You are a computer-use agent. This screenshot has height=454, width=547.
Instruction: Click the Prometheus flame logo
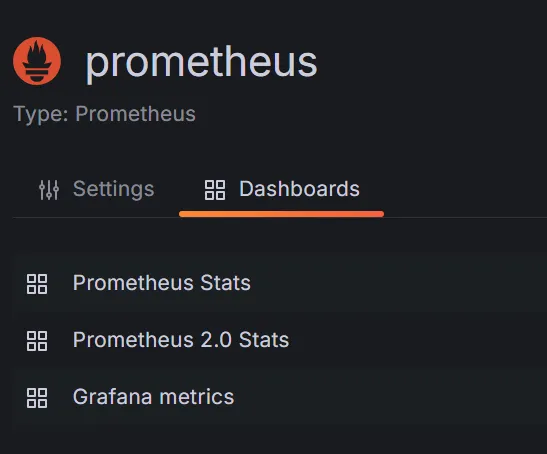click(x=37, y=61)
